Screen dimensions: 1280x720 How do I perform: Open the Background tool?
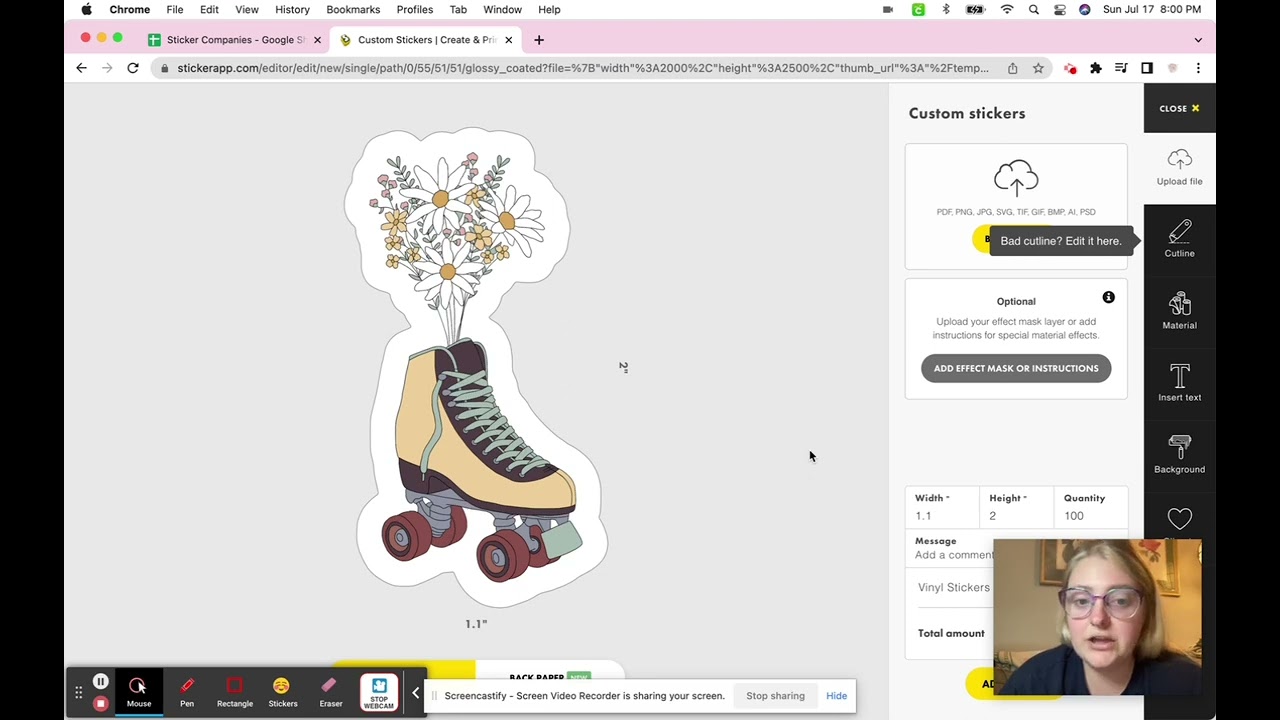pyautogui.click(x=1179, y=456)
